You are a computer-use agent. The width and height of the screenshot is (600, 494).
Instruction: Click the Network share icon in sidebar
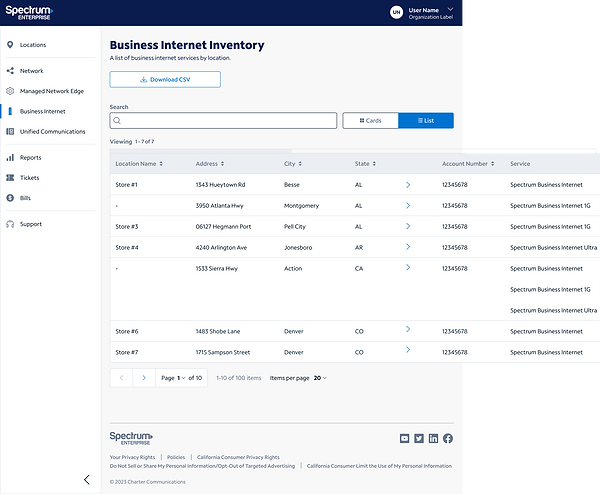pos(10,71)
